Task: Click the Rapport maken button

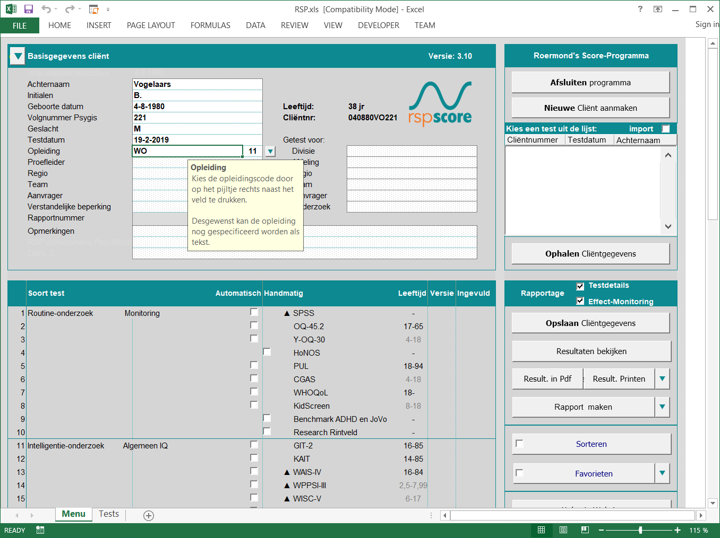Action: (x=583, y=407)
